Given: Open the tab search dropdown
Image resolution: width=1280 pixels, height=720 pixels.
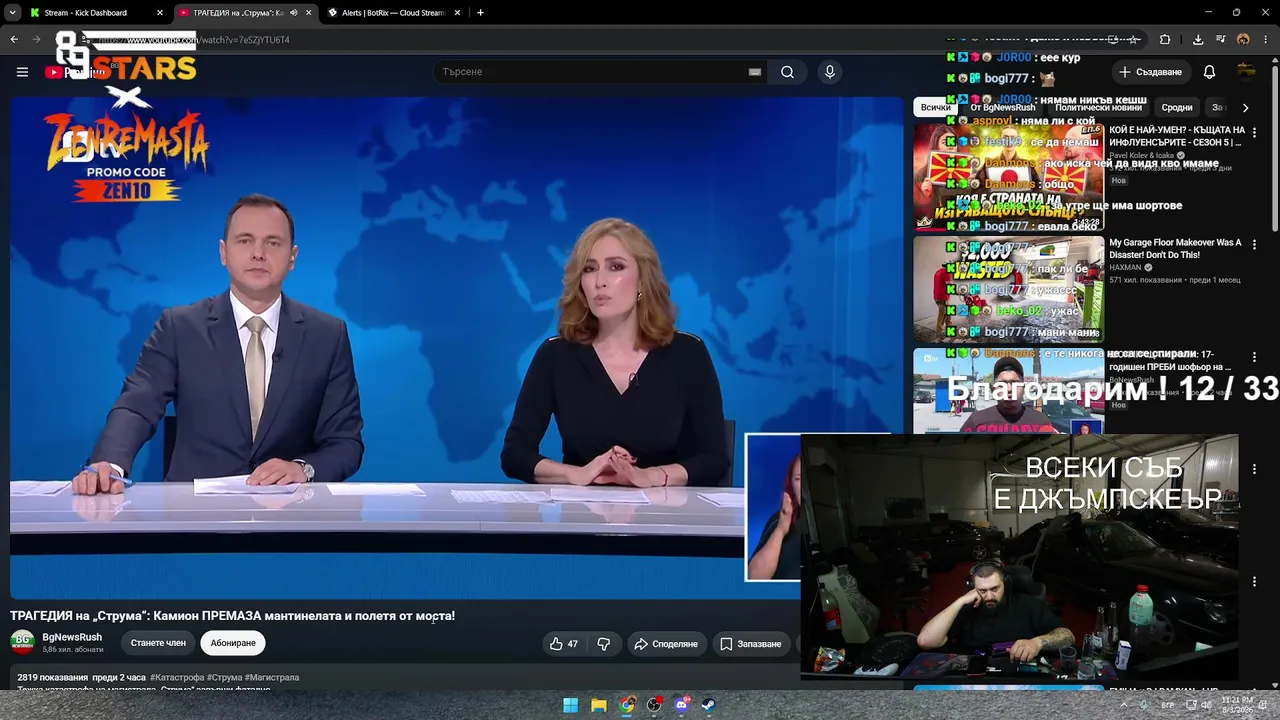Looking at the screenshot, I should coord(12,13).
